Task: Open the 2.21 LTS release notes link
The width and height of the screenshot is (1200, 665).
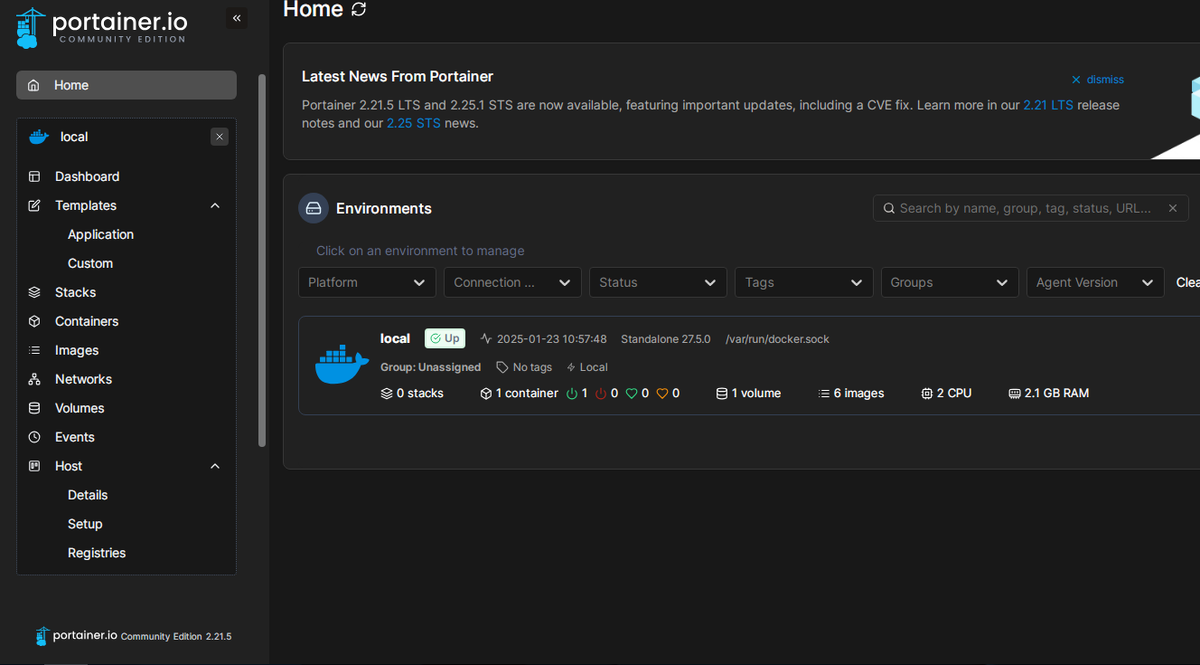Action: click(1048, 105)
